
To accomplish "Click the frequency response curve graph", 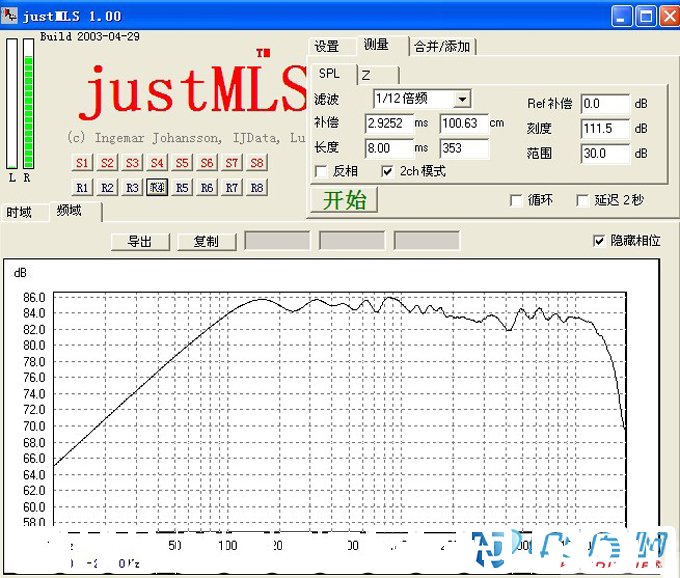I will point(339,410).
